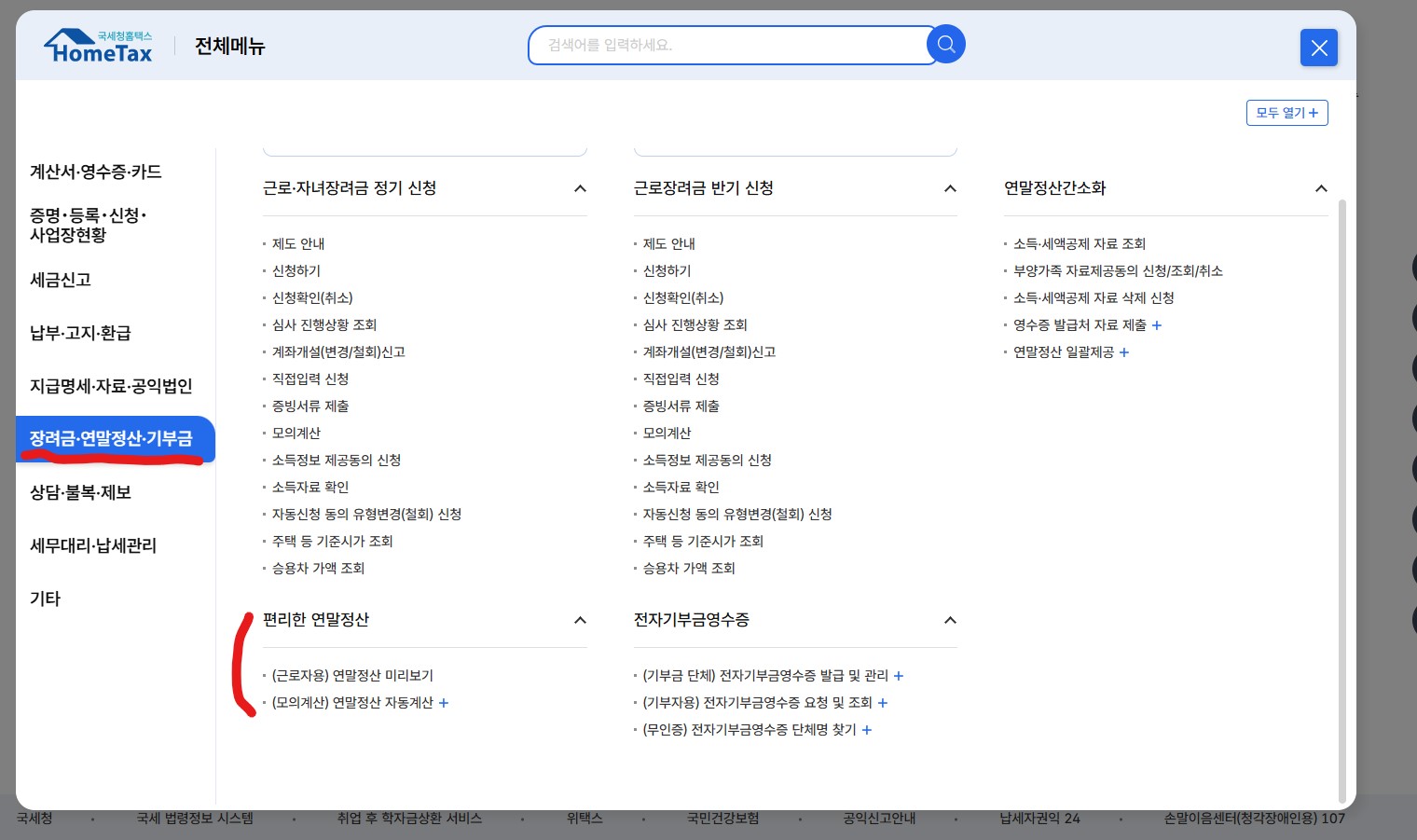Image resolution: width=1417 pixels, height=840 pixels.
Task: Open 증명·등록·신청·사업장현황 menu category
Action: click(x=89, y=225)
